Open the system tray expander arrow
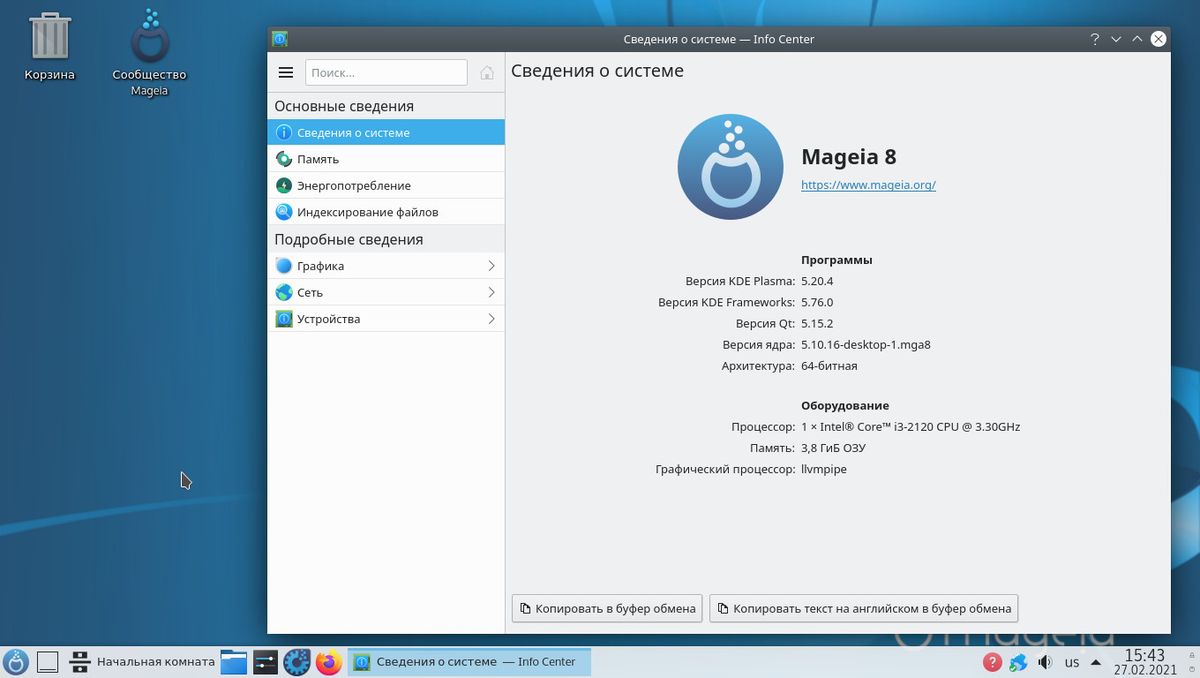 click(1095, 660)
